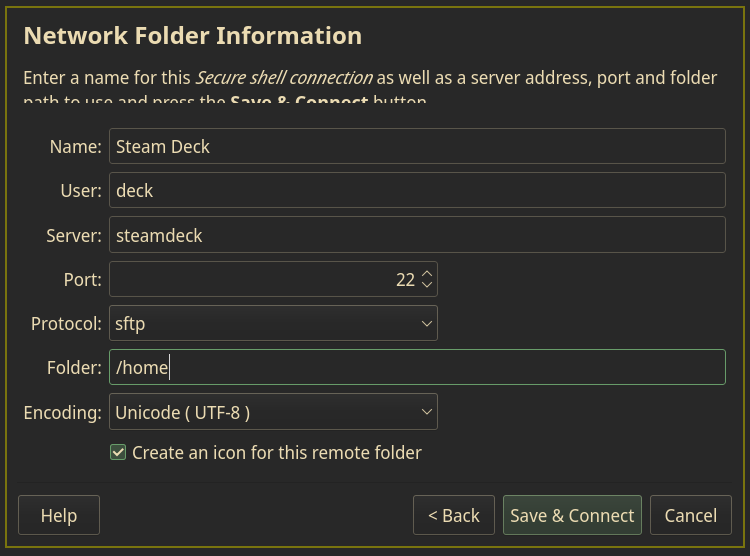Click inside the Port number field
The width and height of the screenshot is (750, 556).
pyautogui.click(x=260, y=279)
